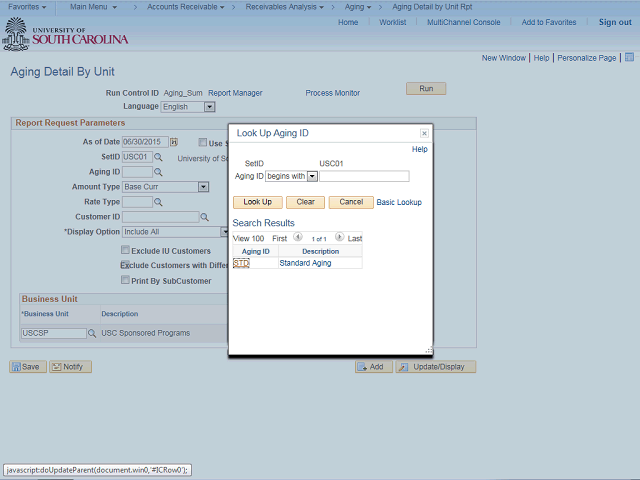The width and height of the screenshot is (640, 480).
Task: Focus the Business Unit USCSP field
Action: [53, 333]
